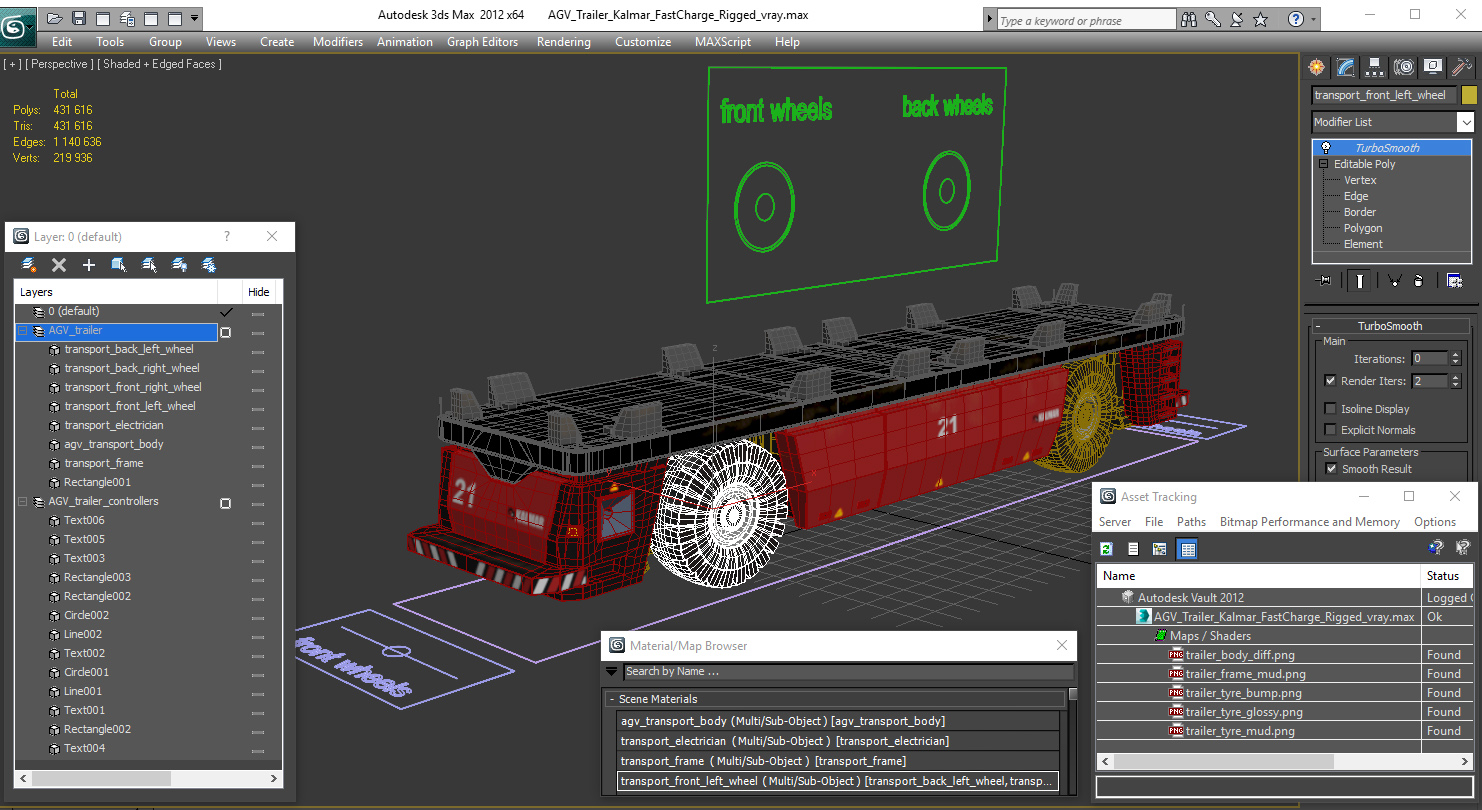
Task: Click Create New Layer icon in Layer dialog
Action: click(x=29, y=265)
